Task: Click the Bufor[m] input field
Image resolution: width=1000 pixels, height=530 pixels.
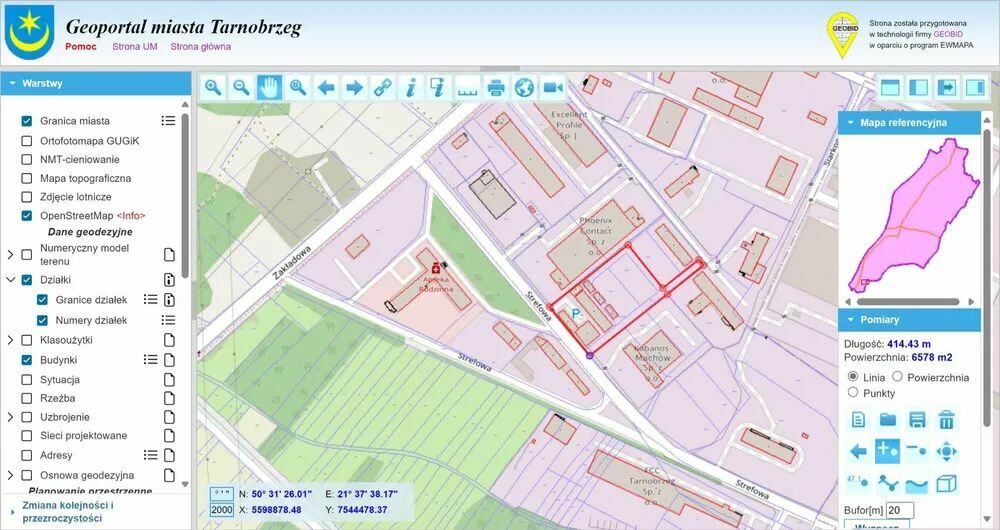Action: point(900,511)
